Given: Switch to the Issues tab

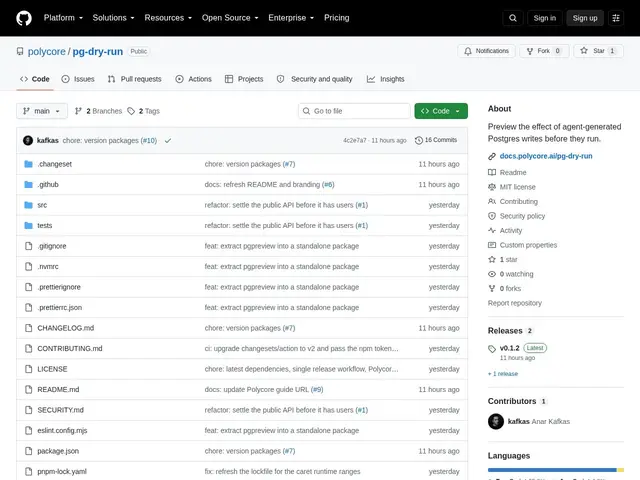Looking at the screenshot, I should coord(78,79).
